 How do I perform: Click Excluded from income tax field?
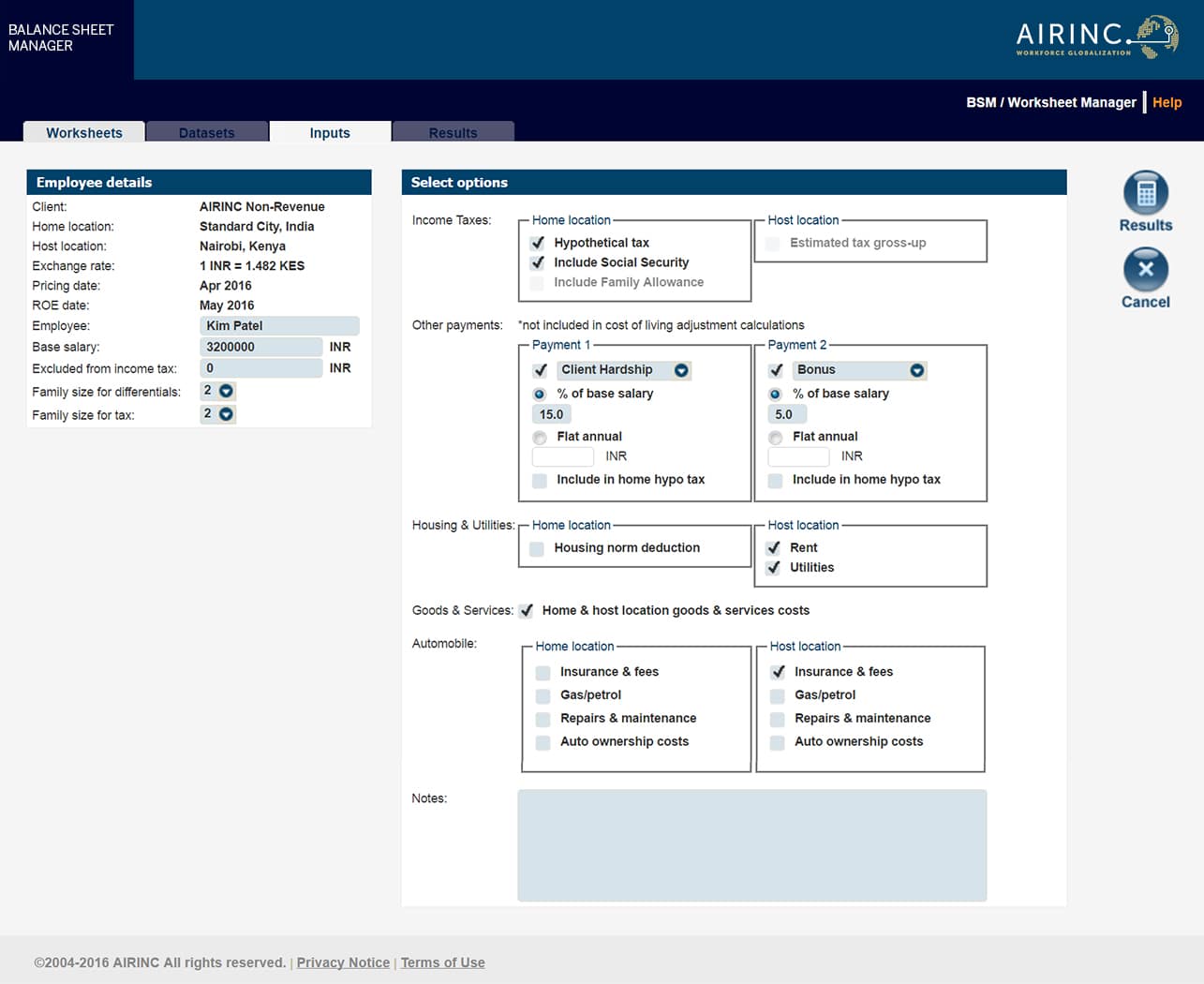(x=261, y=368)
